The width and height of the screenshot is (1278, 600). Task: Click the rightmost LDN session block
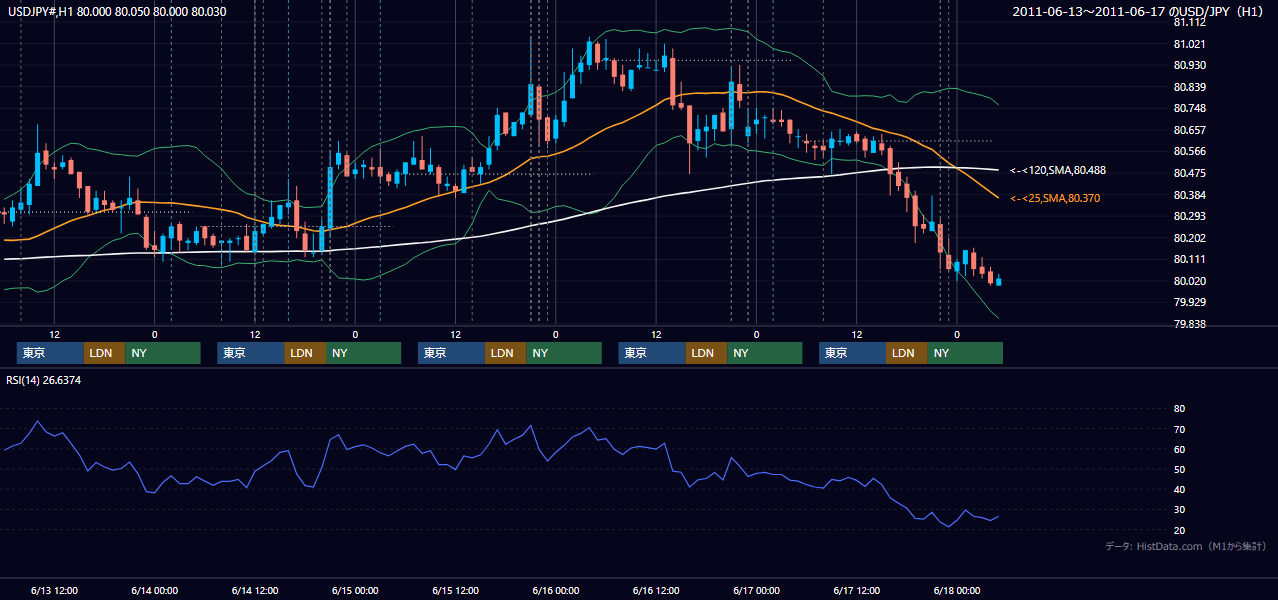[x=906, y=353]
